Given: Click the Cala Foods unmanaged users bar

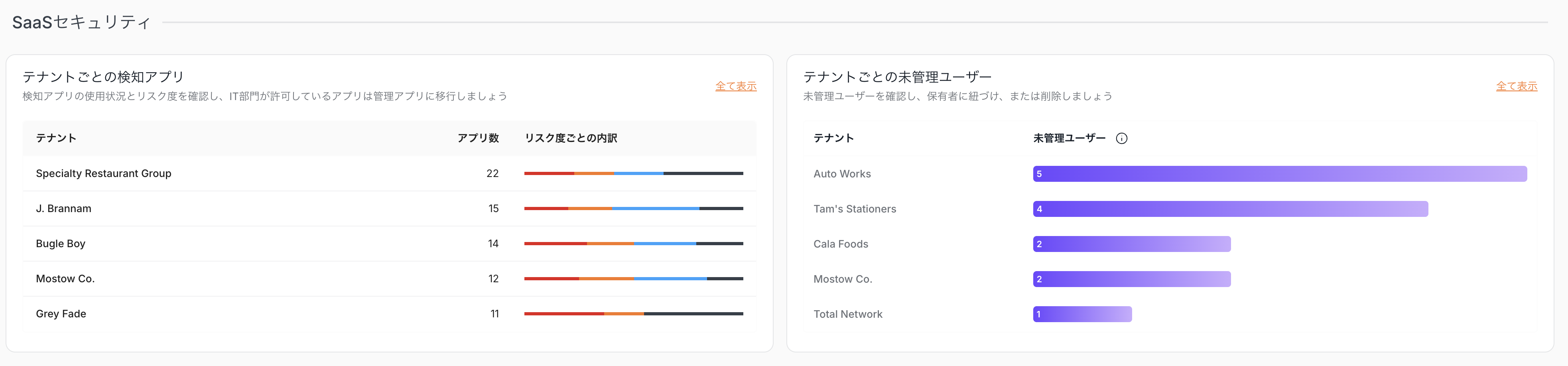Looking at the screenshot, I should pyautogui.click(x=1131, y=244).
